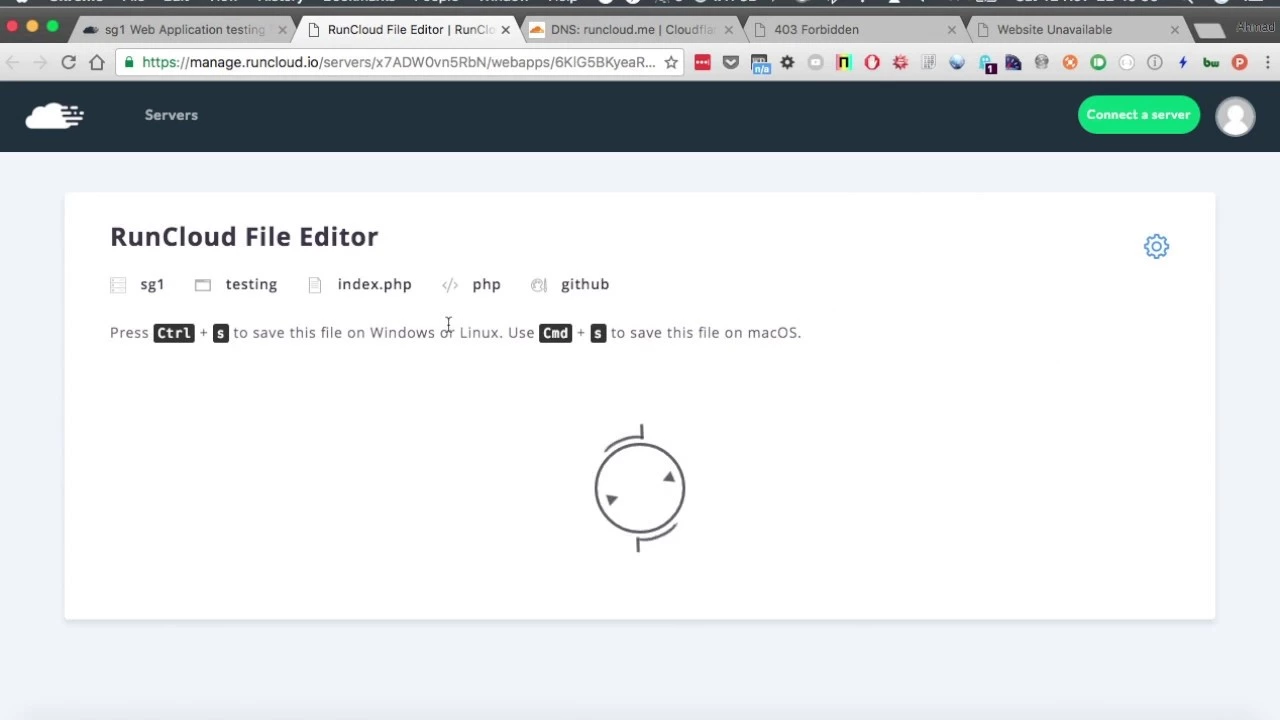Screen dimensions: 1280x720
Task: Click the server icon beside sg1
Action: click(x=118, y=285)
